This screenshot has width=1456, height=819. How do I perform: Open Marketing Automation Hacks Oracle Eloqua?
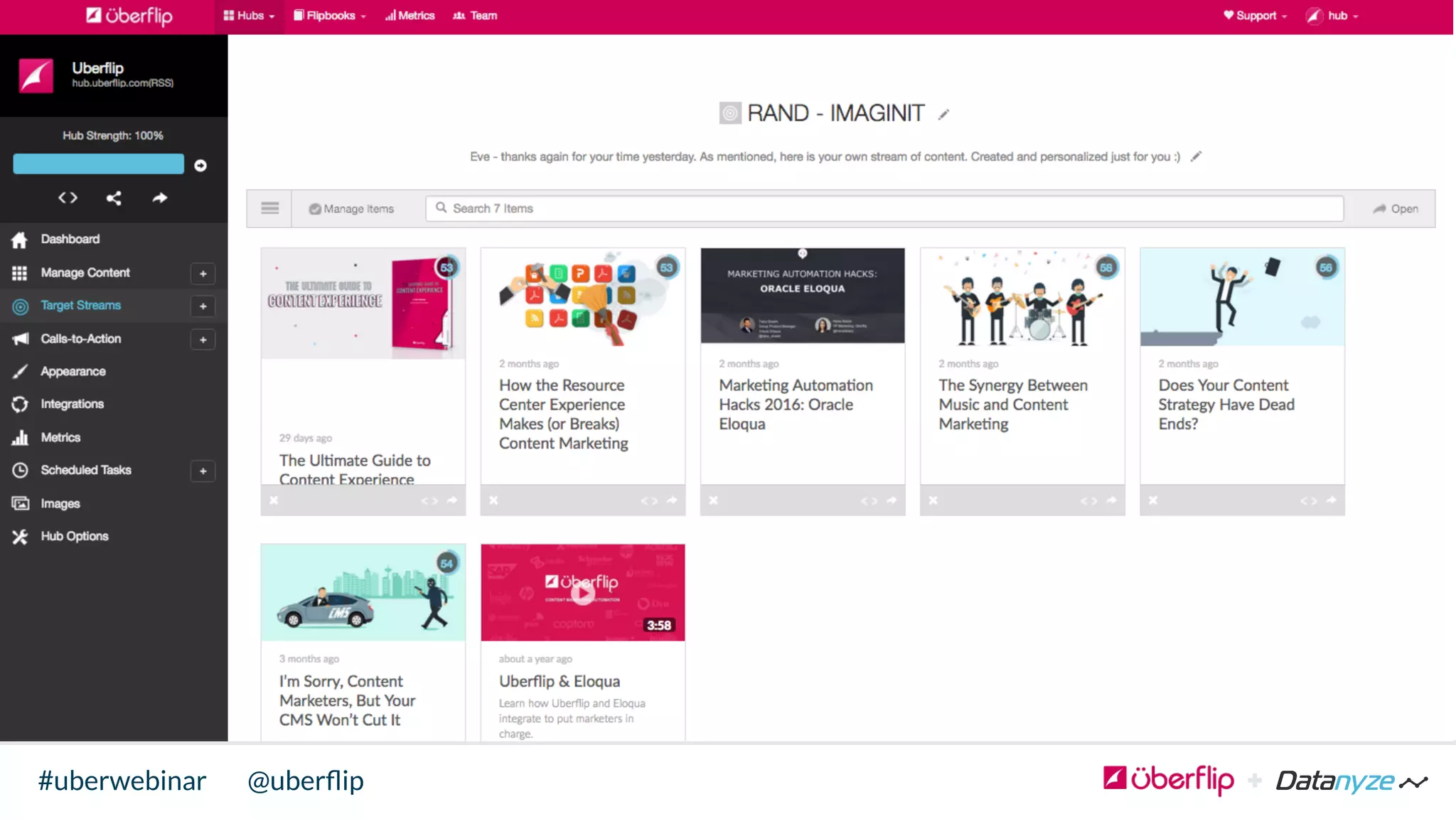point(796,405)
